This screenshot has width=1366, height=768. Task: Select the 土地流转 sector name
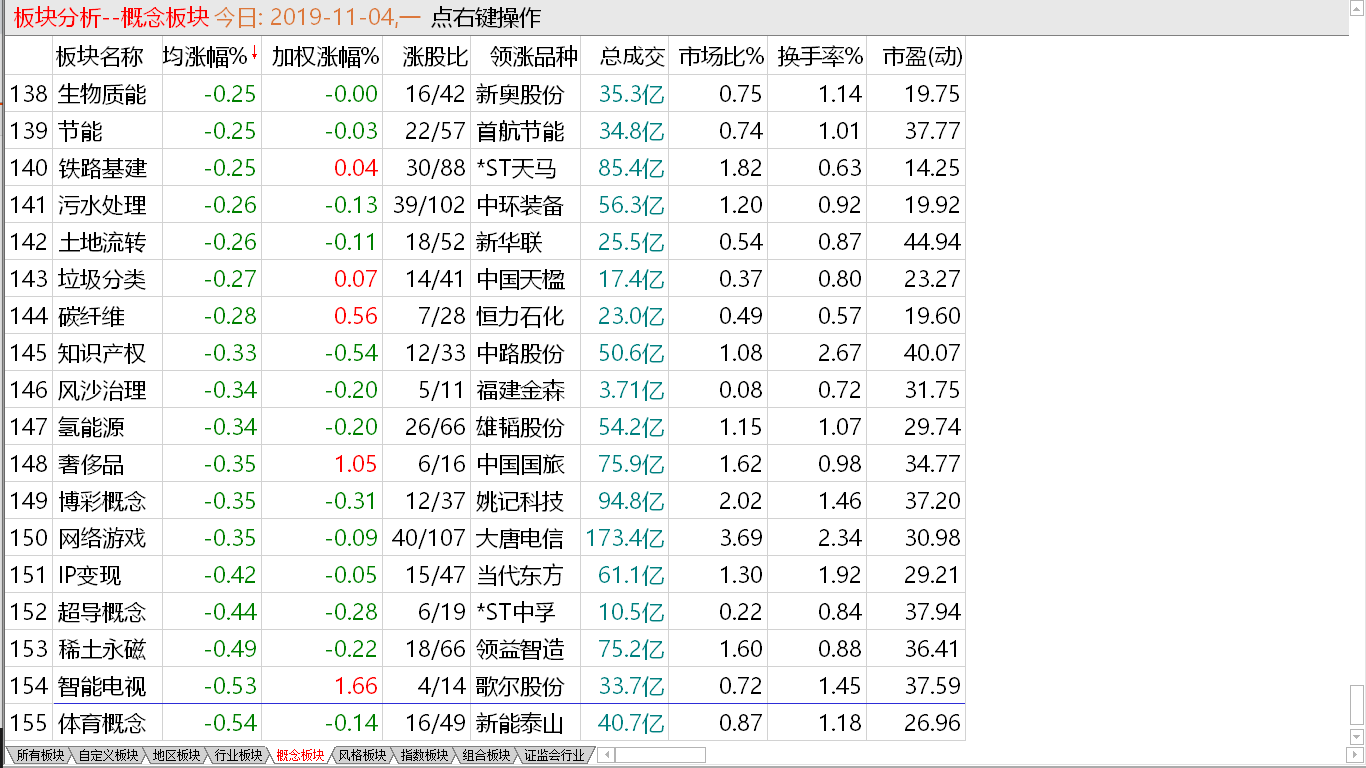pos(102,242)
